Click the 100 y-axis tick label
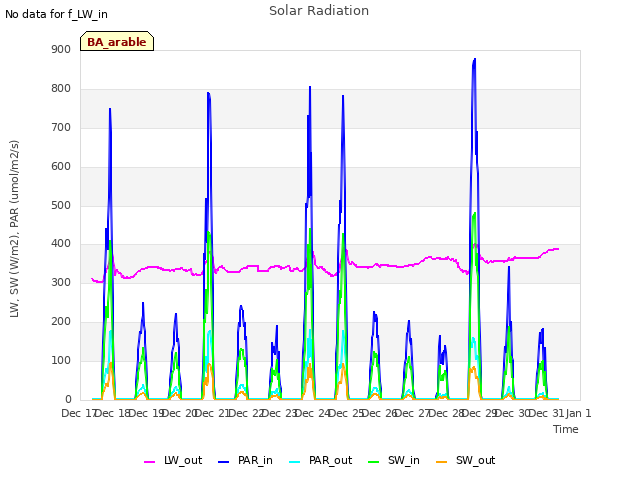 (x=61, y=360)
